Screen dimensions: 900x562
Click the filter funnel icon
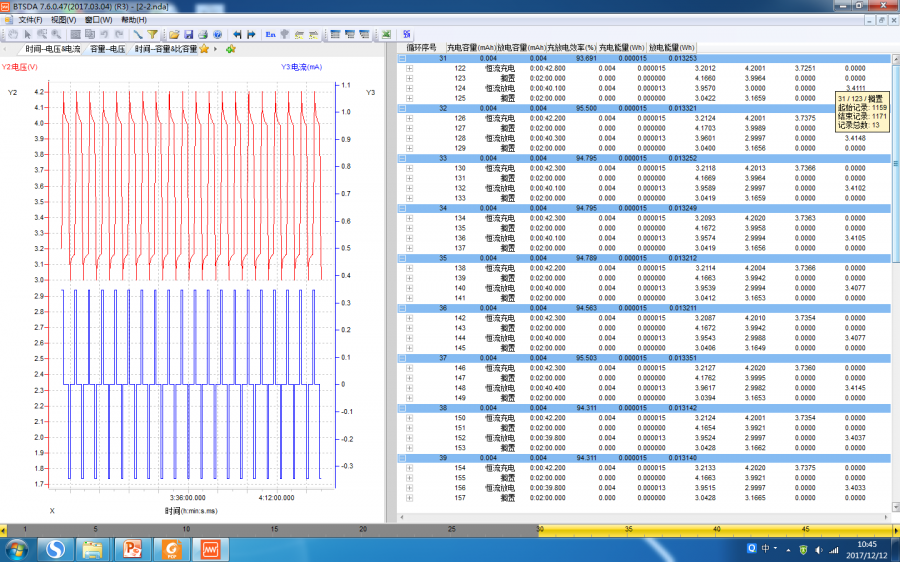coord(152,34)
